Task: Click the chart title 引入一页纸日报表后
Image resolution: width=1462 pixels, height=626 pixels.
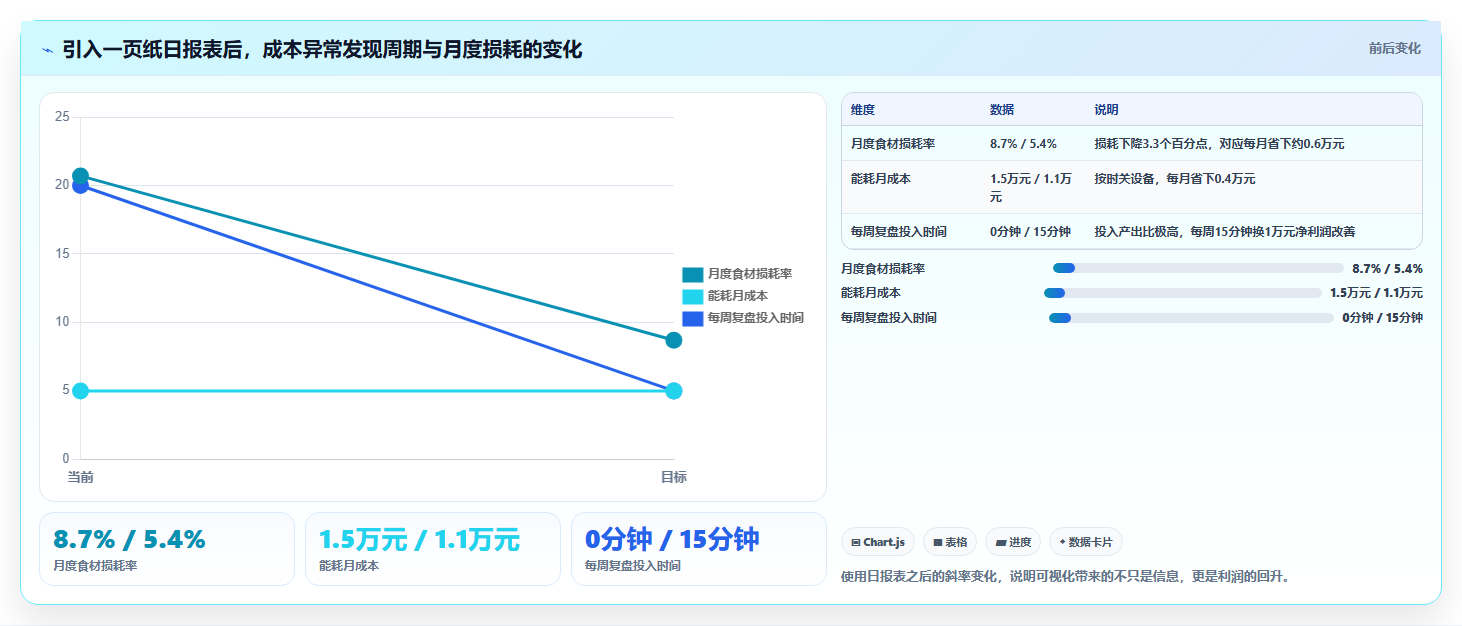Action: click(322, 49)
